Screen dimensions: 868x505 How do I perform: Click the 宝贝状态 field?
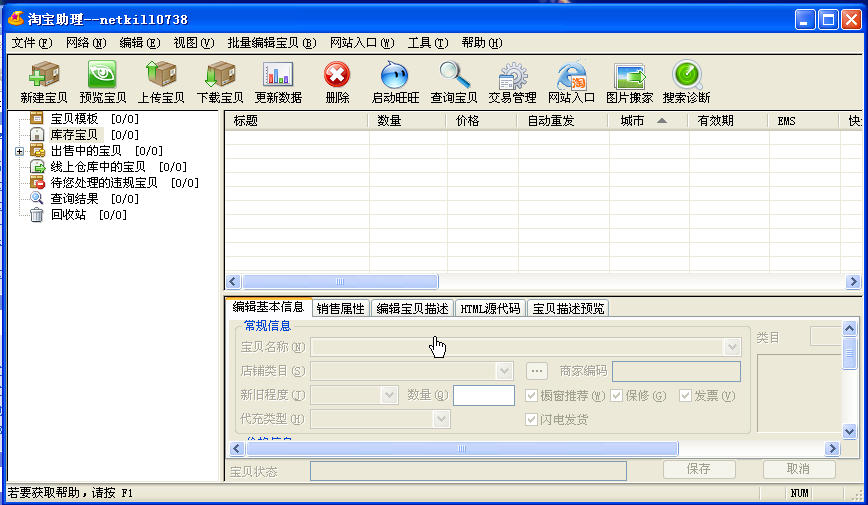[468, 471]
